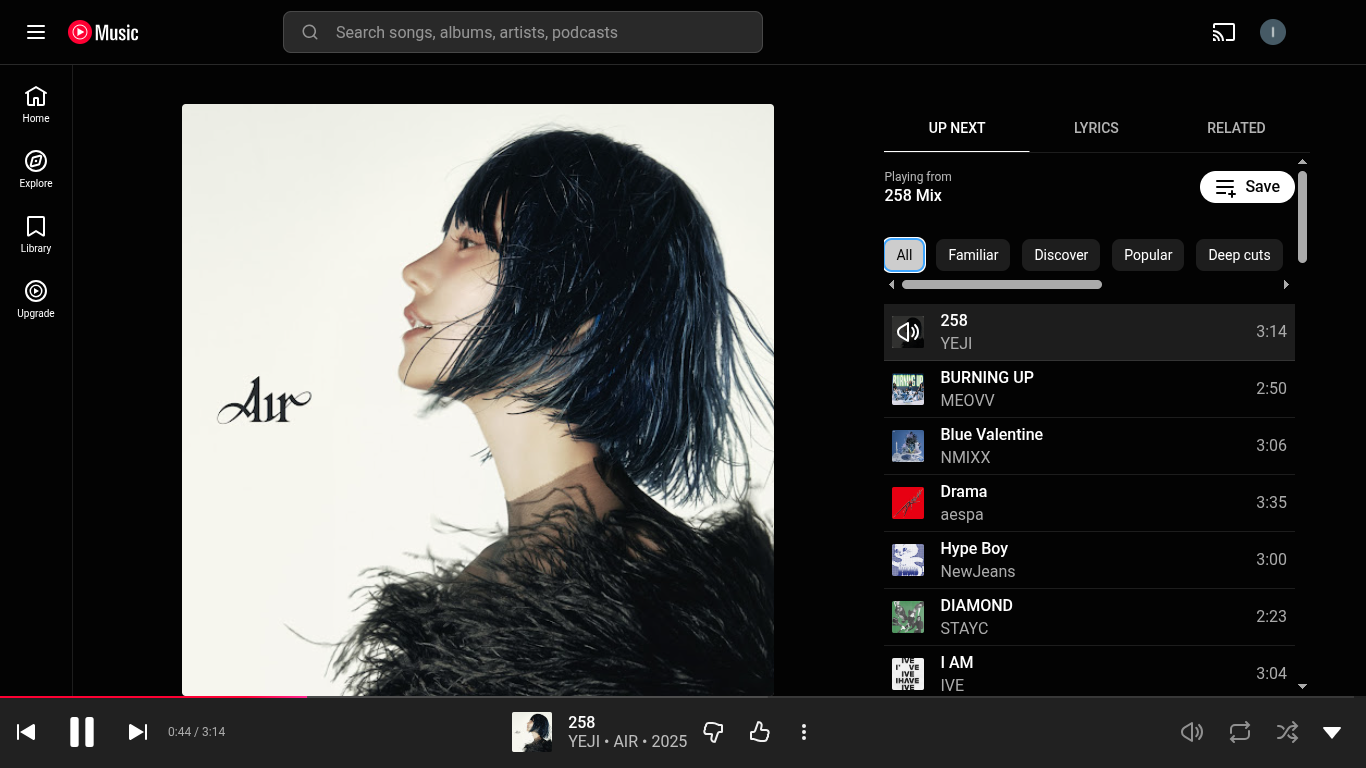Save the 258 Mix to playlist

pos(1247,187)
